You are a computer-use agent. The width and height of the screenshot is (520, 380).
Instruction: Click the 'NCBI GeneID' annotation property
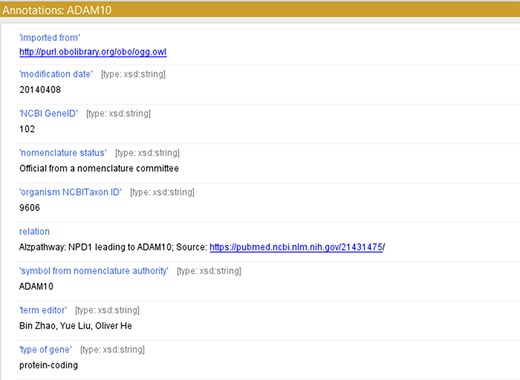49,113
